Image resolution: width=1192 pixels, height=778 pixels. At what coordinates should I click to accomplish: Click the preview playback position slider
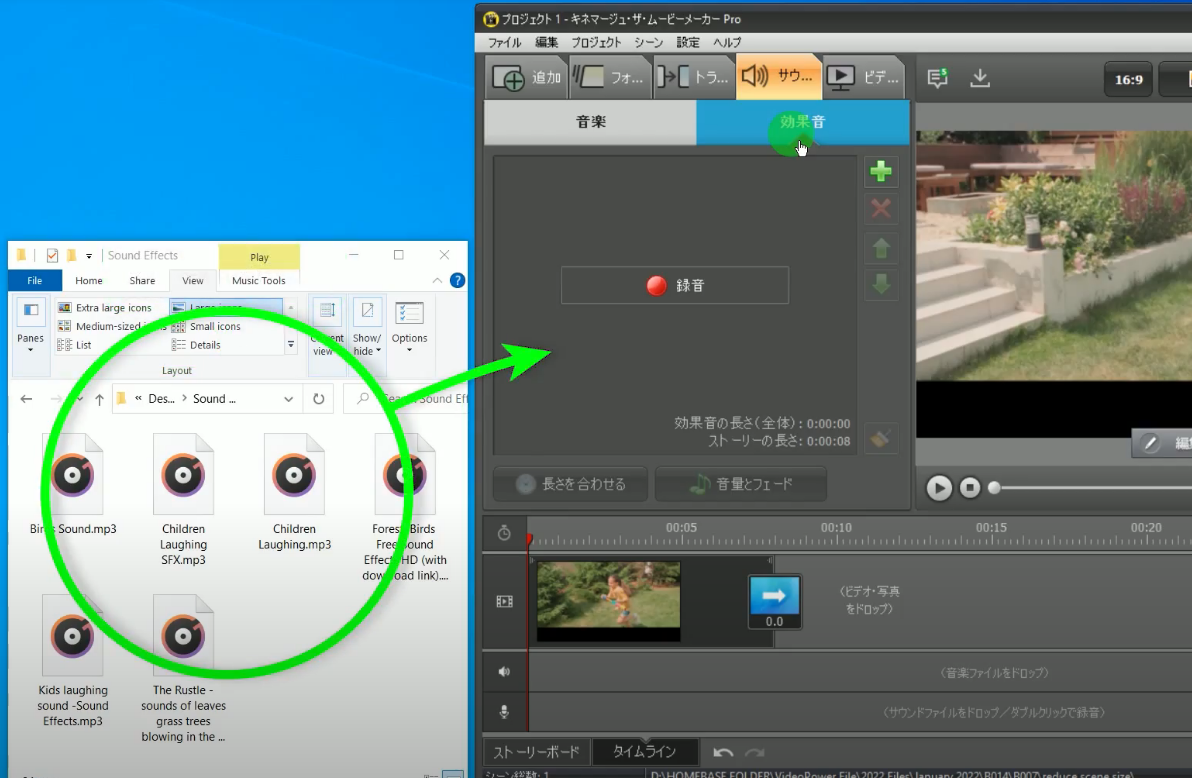click(1090, 488)
